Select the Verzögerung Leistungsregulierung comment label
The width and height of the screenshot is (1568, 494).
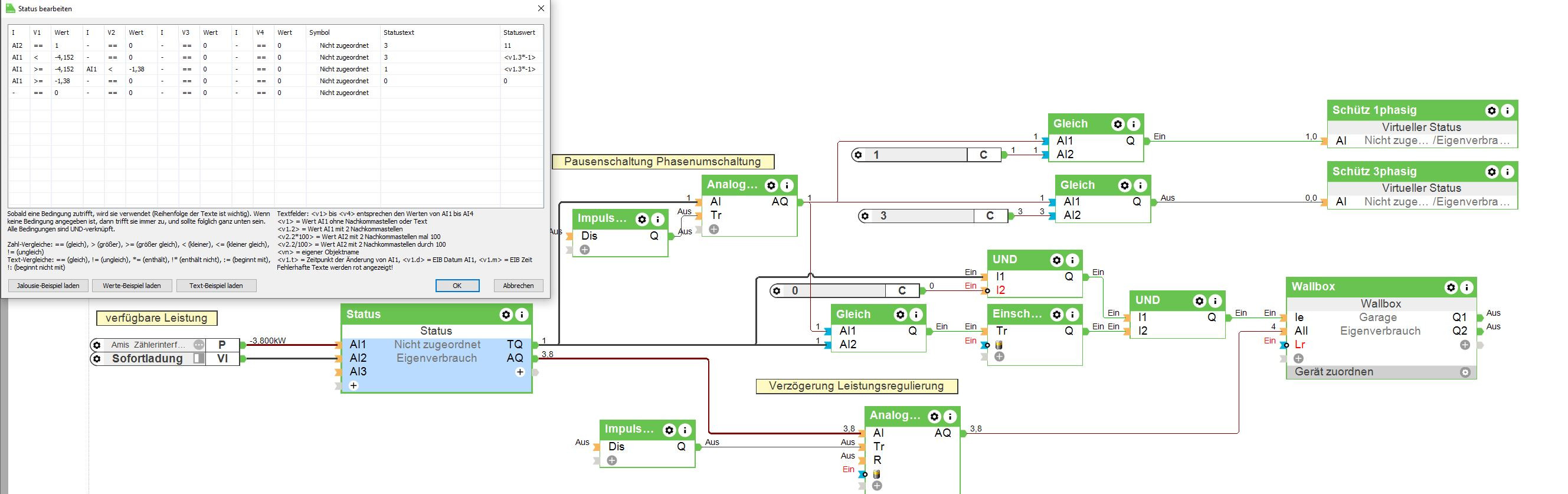click(x=856, y=386)
